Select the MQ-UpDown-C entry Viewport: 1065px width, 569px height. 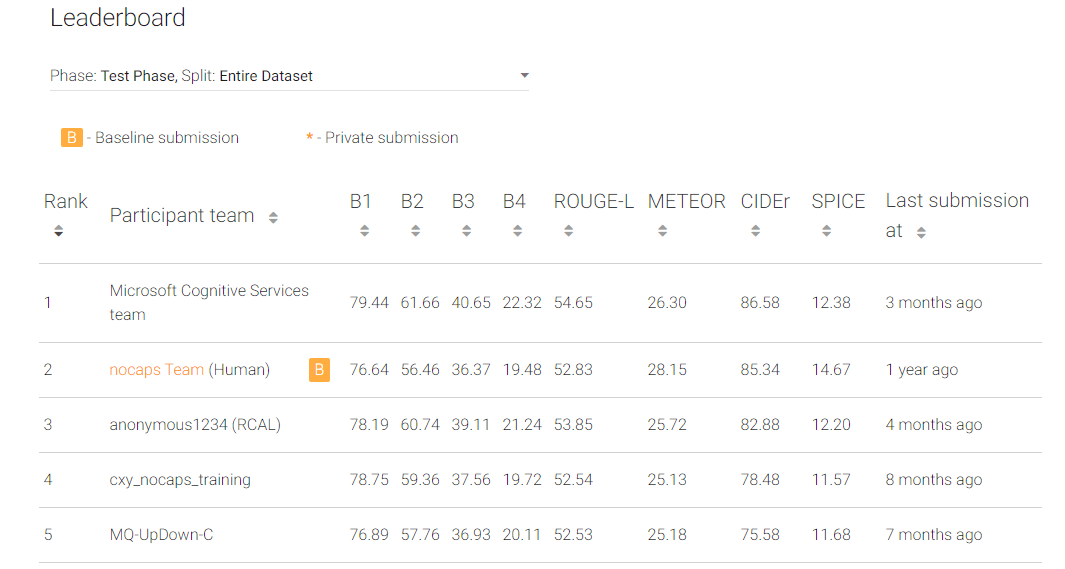(x=162, y=534)
